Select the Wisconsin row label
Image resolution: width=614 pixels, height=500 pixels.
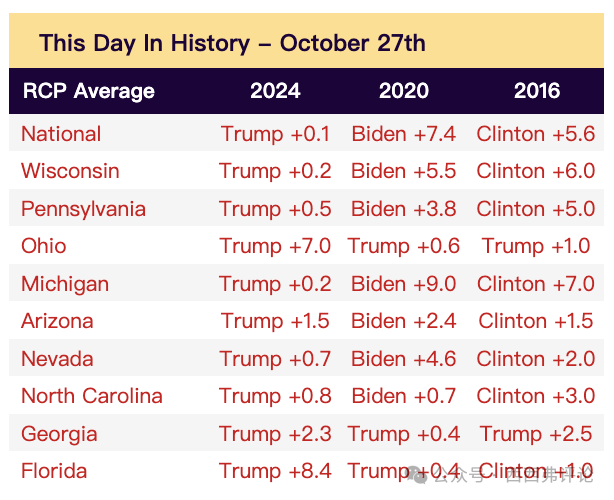point(70,171)
